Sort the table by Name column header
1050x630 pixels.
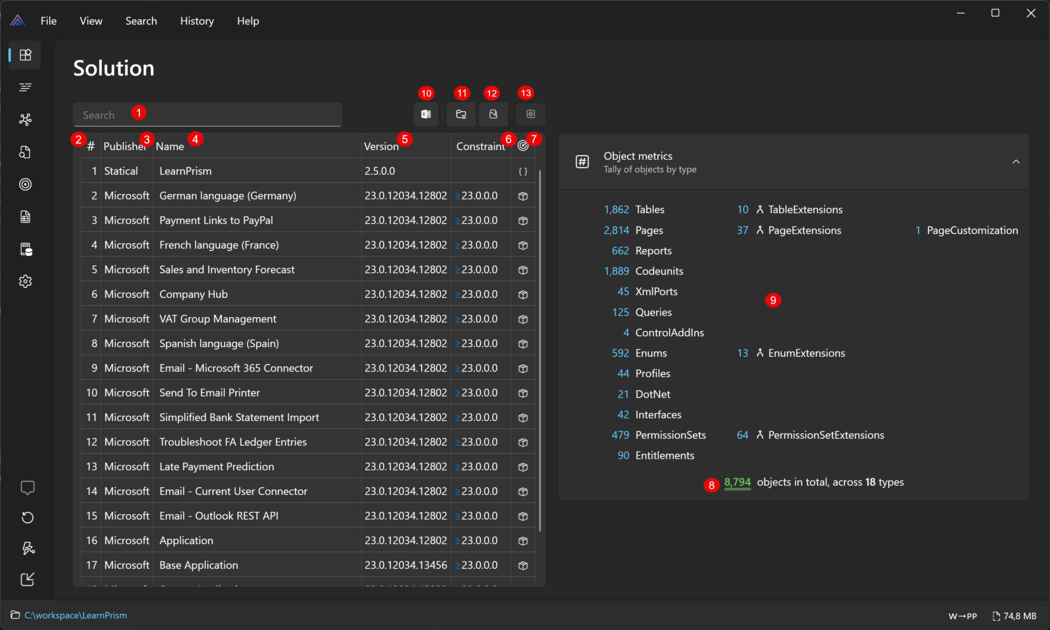(x=170, y=146)
